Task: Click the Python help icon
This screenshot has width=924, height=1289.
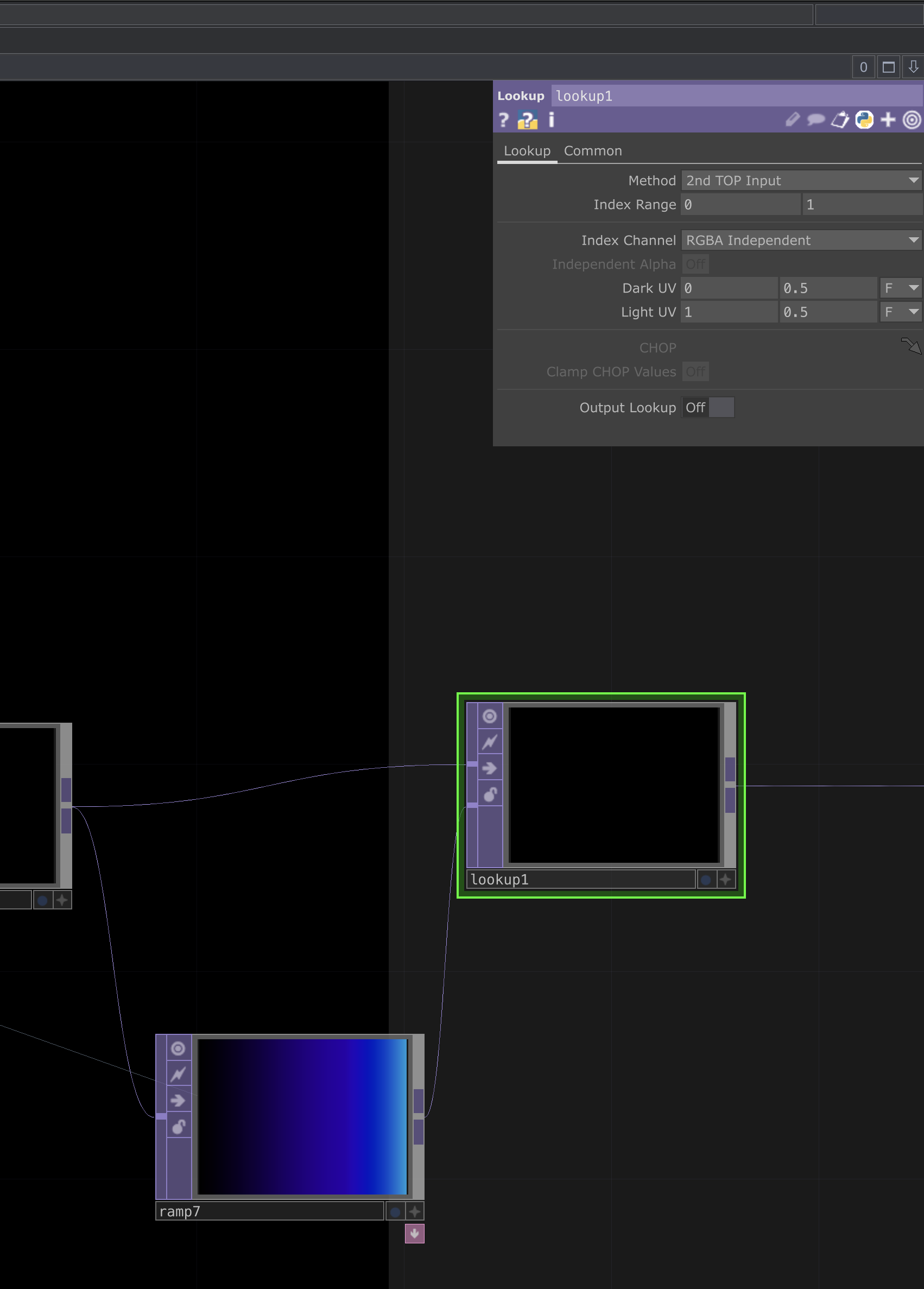Action: (527, 120)
